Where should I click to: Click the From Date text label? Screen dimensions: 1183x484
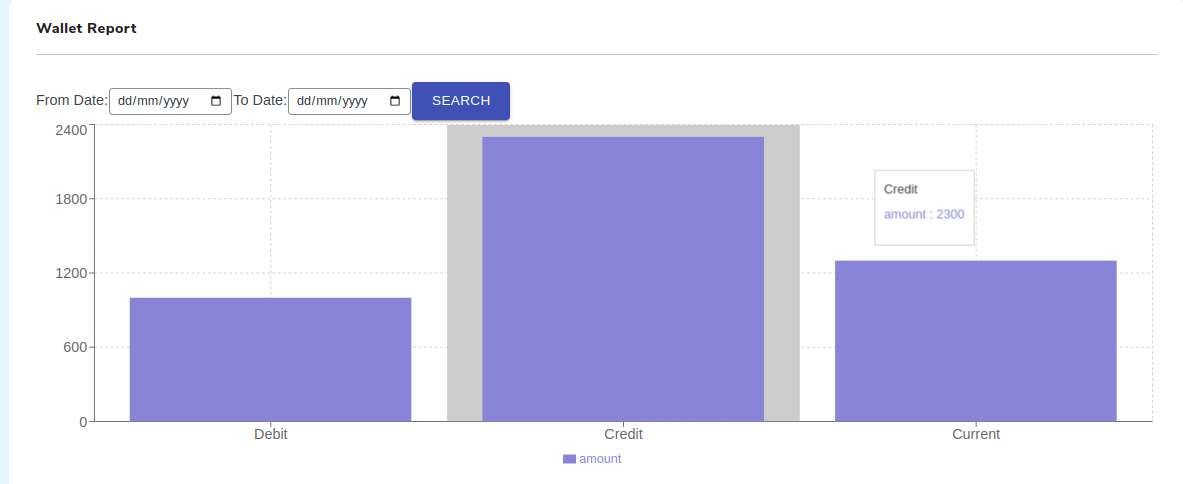click(71, 100)
